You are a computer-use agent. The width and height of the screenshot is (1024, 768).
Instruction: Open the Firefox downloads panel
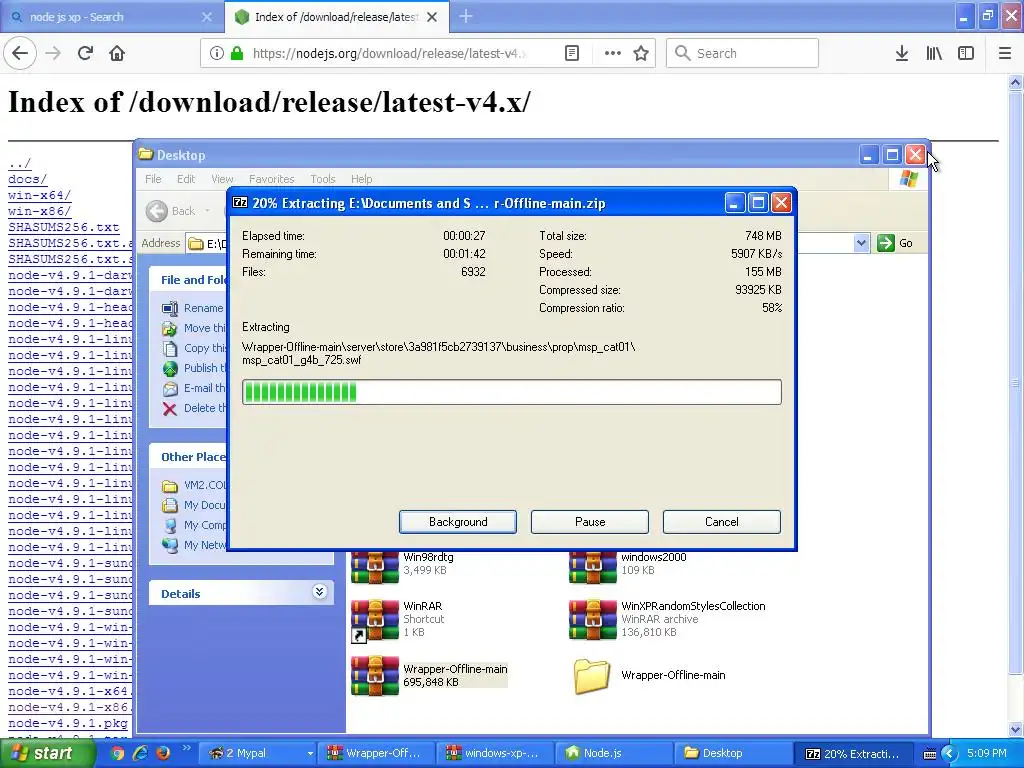(x=901, y=53)
